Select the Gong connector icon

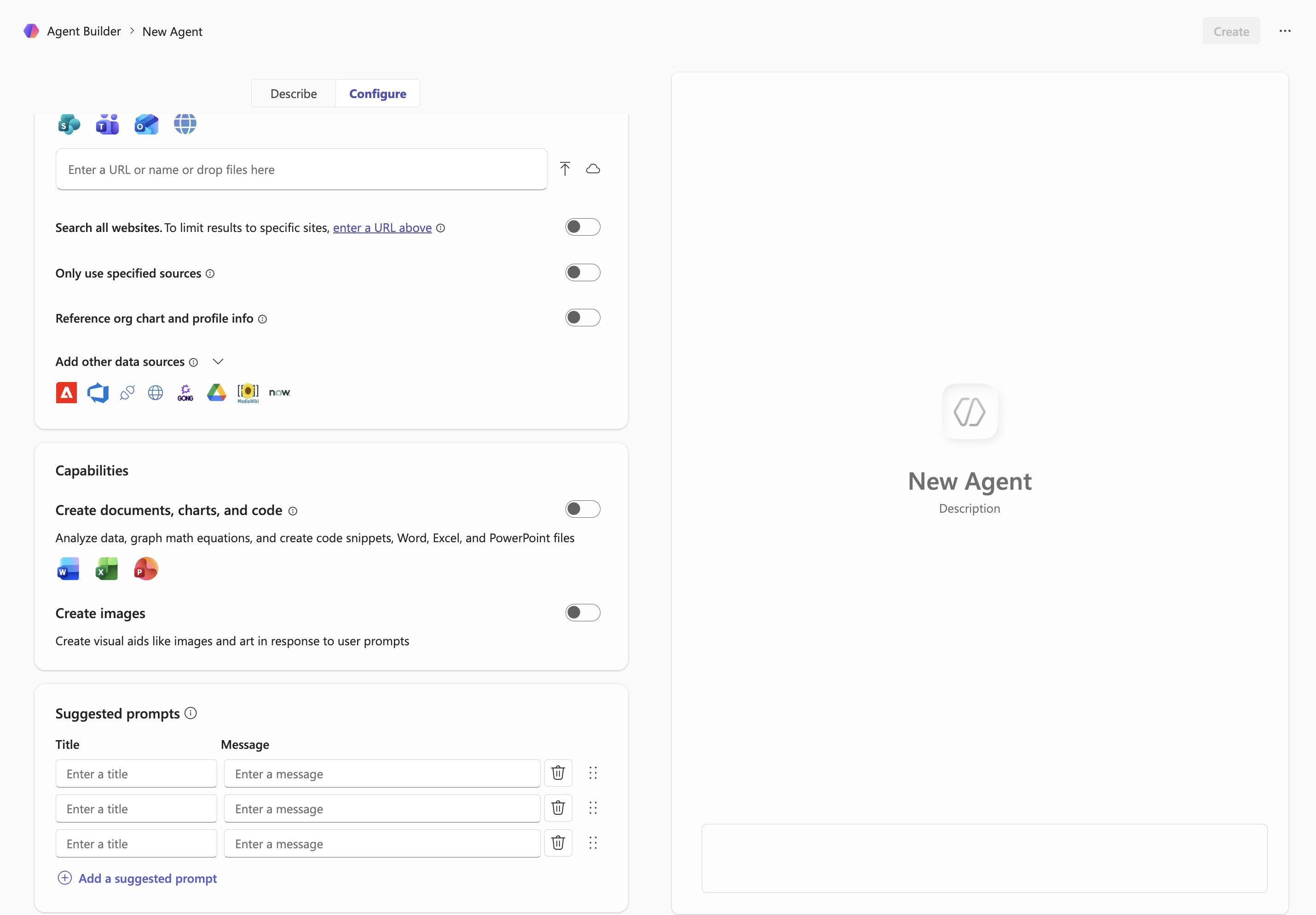point(185,393)
